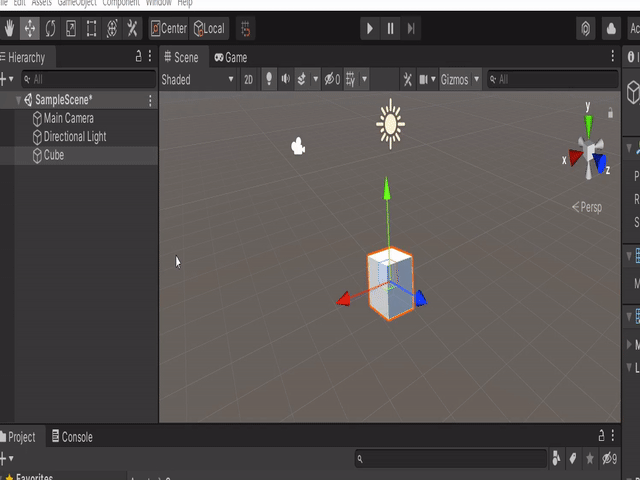Open scene camera dropdown arrow
Viewport: 640px width, 480px height.
(433, 79)
